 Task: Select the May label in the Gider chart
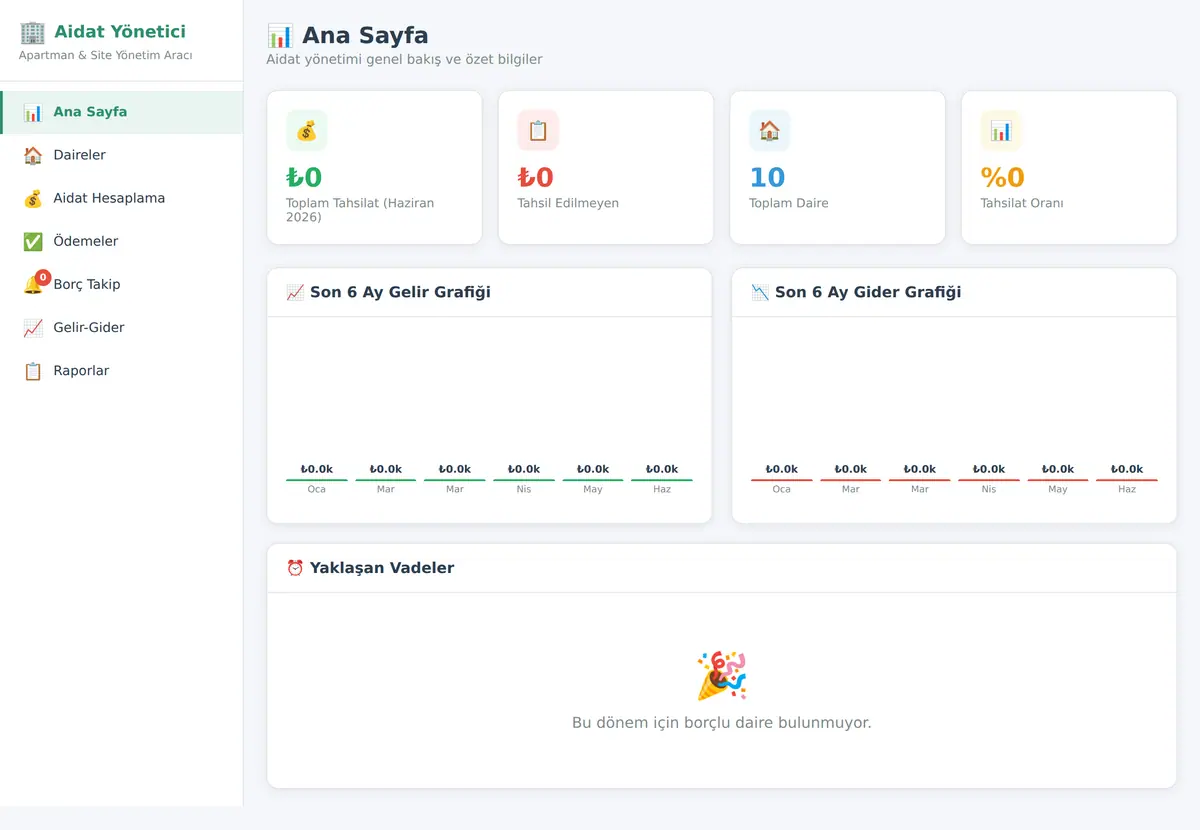pos(1058,489)
